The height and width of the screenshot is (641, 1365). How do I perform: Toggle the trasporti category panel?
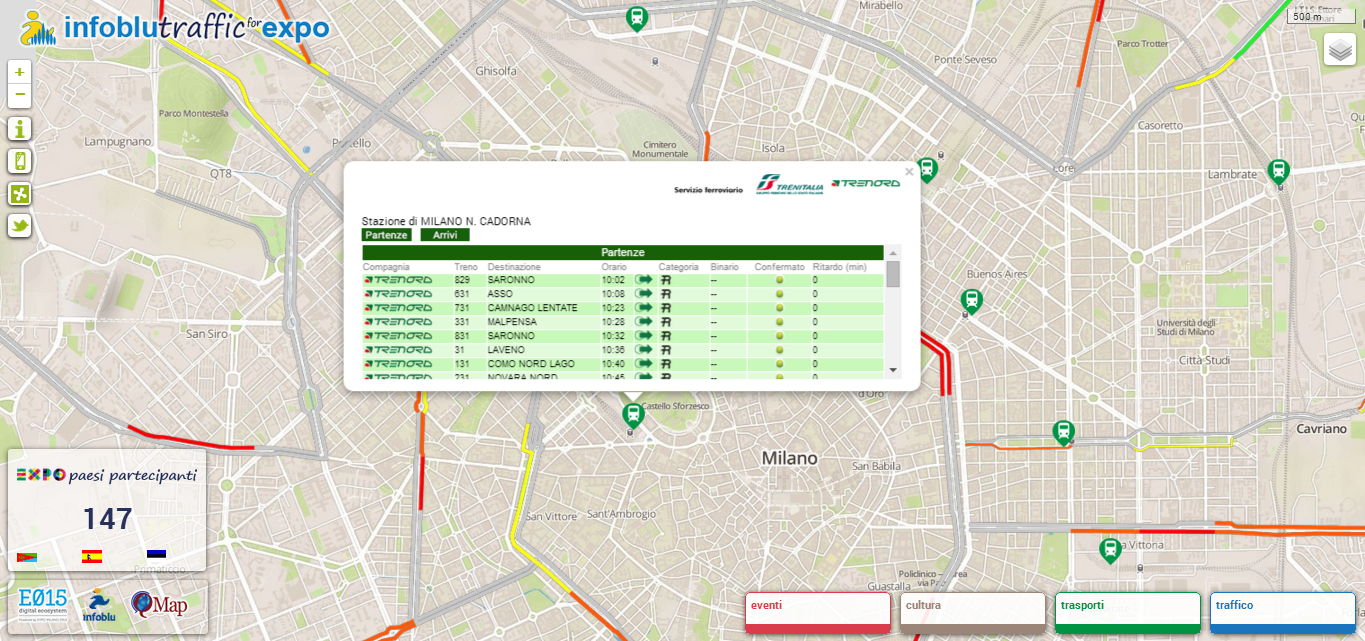[x=1127, y=612]
